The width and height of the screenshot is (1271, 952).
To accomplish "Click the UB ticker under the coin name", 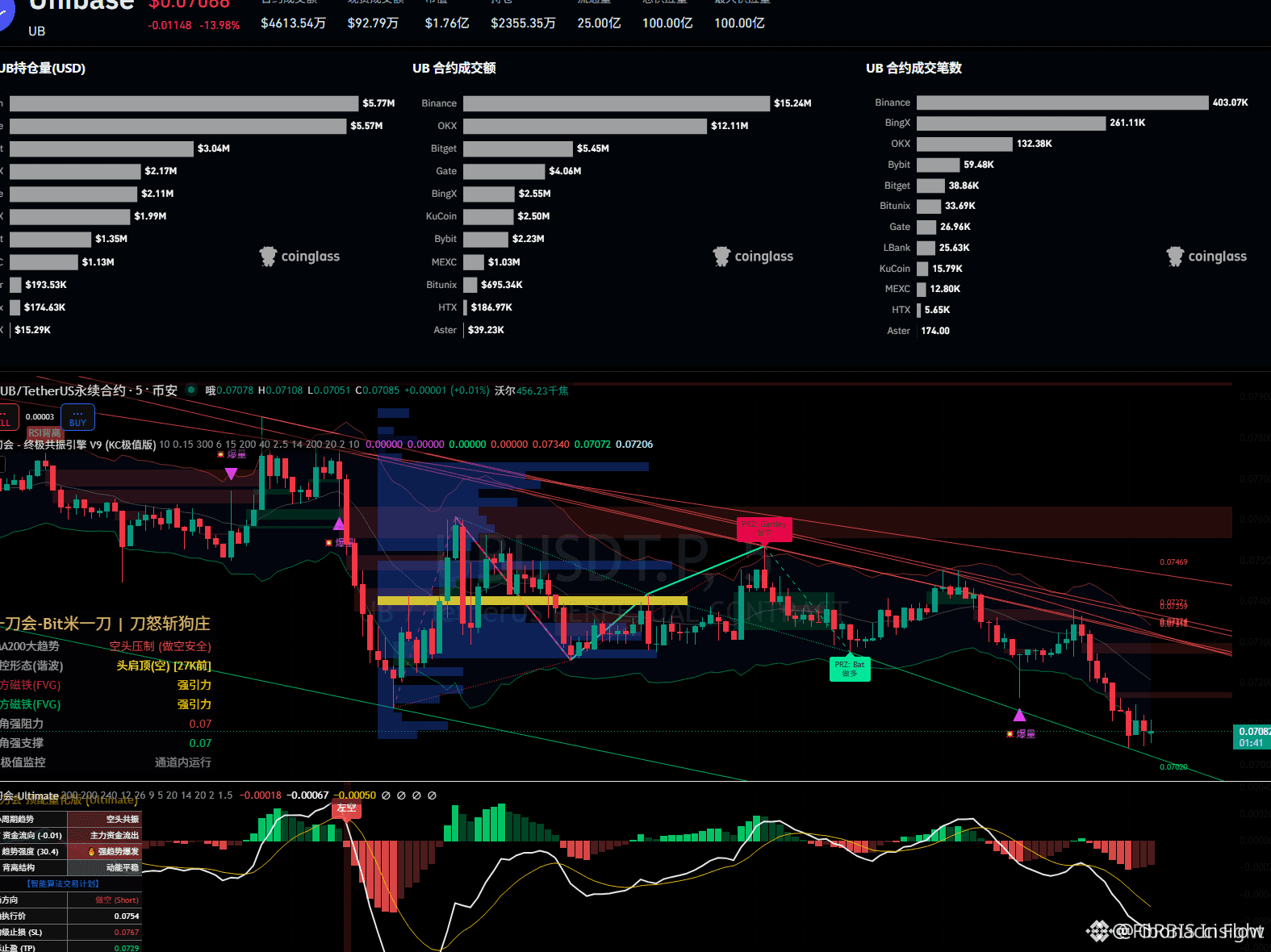I will pyautogui.click(x=37, y=31).
